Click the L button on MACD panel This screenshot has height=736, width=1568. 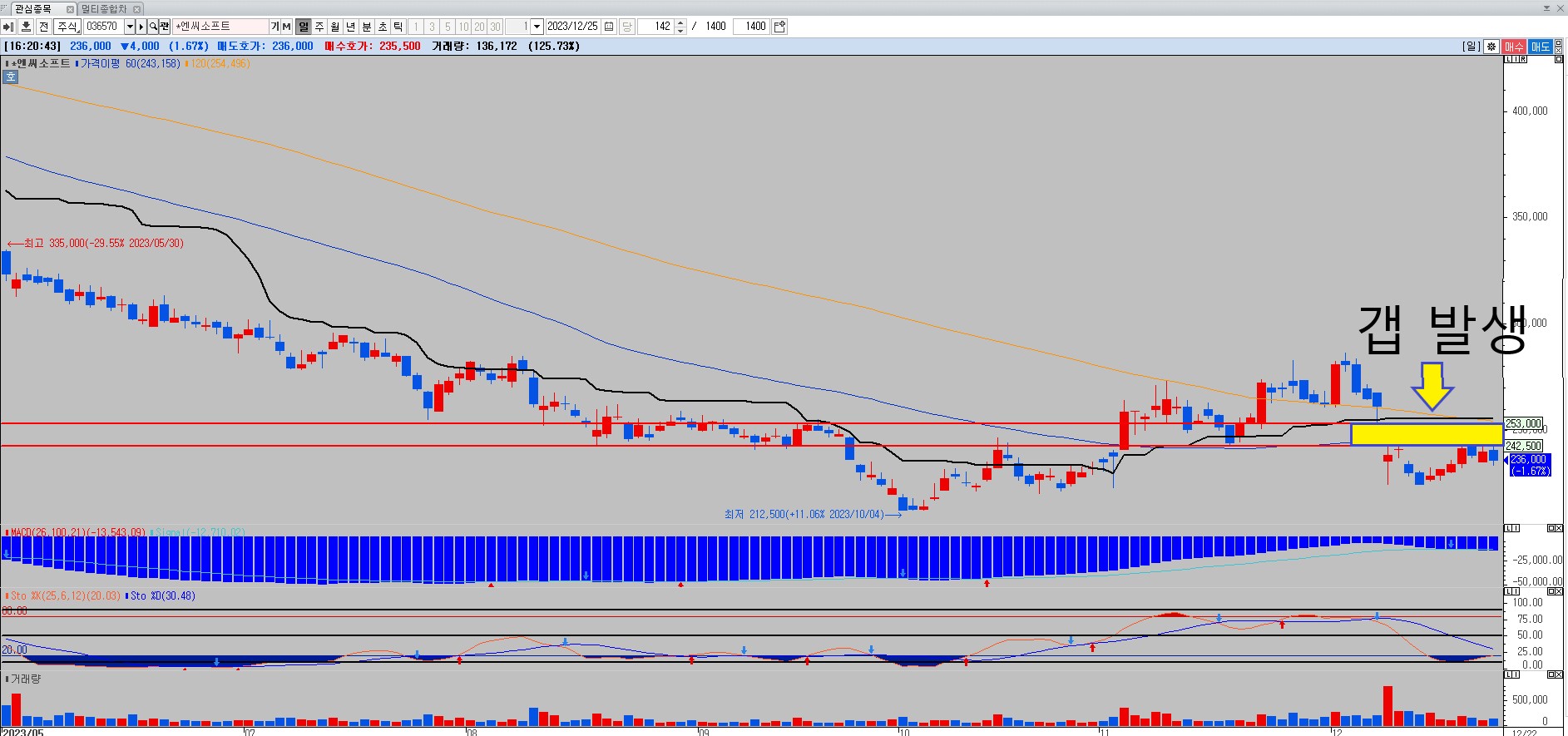pos(1507,528)
